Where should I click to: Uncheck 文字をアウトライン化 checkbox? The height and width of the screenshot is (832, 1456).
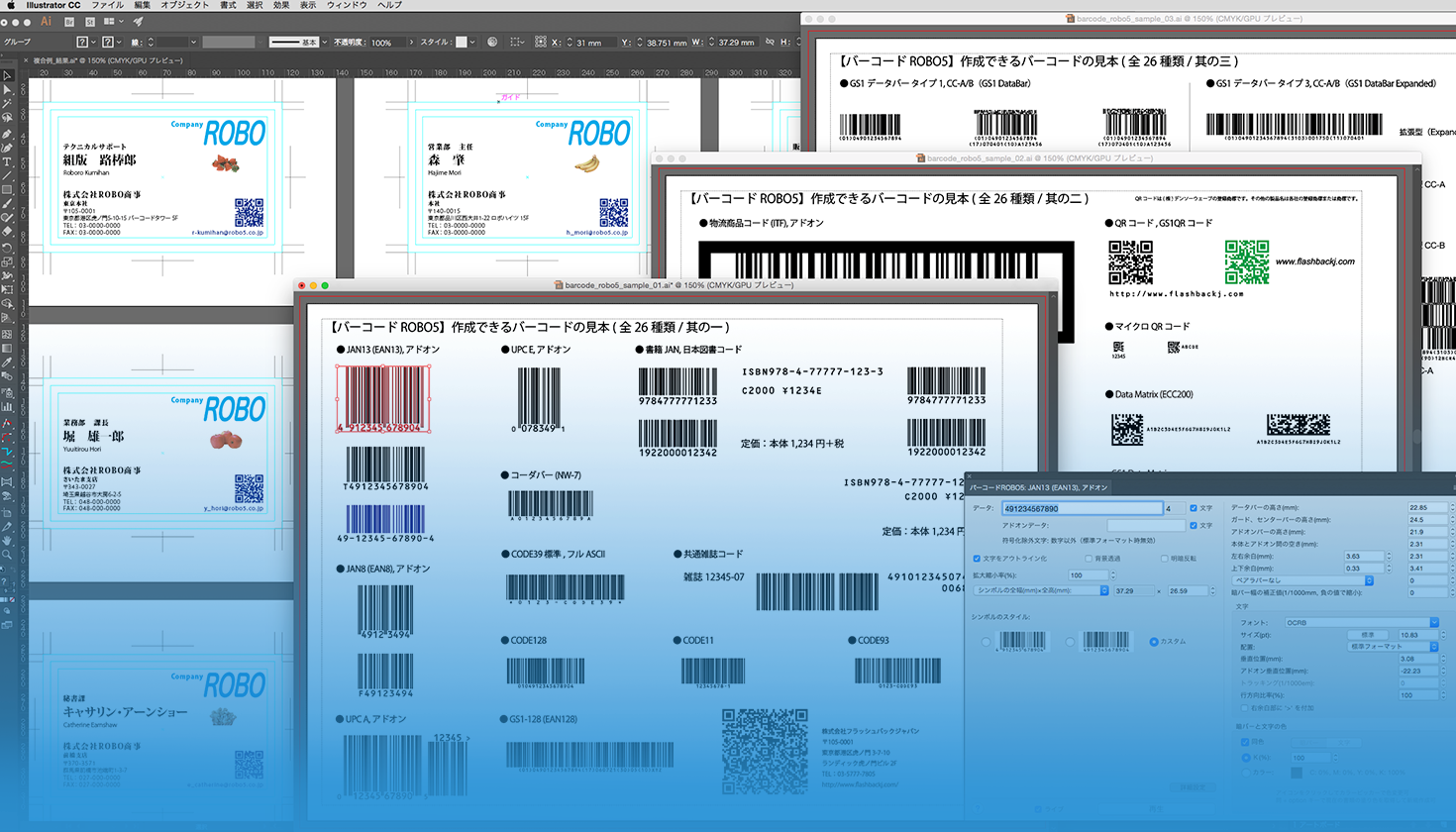(977, 559)
